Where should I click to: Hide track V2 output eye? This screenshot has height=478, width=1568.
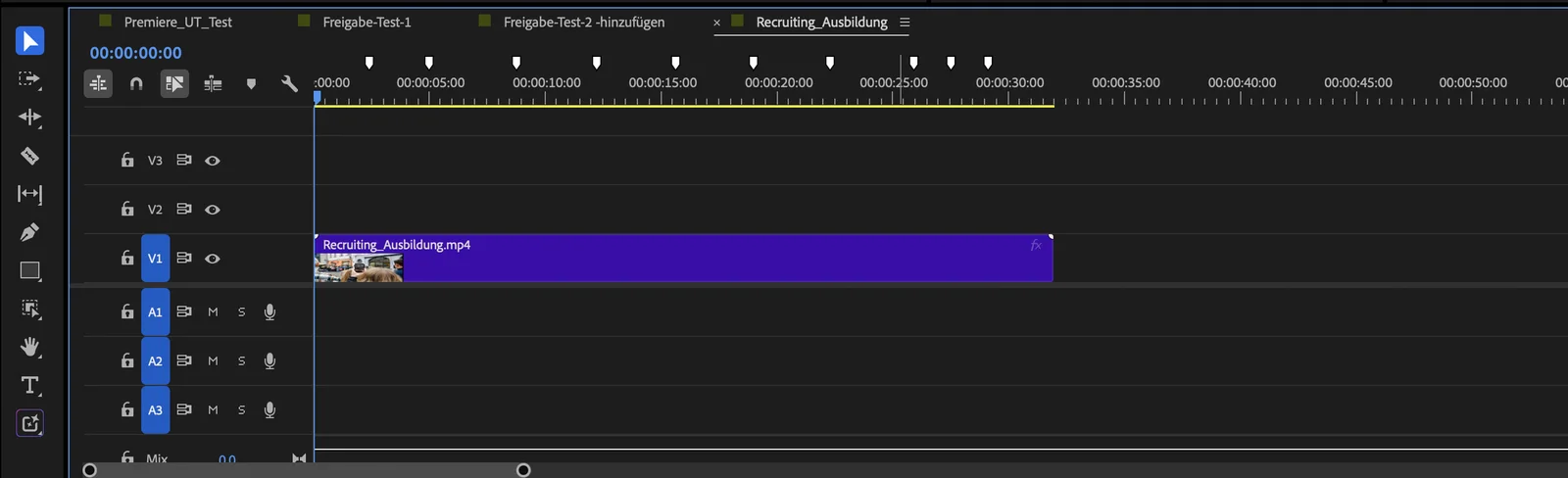(x=213, y=210)
